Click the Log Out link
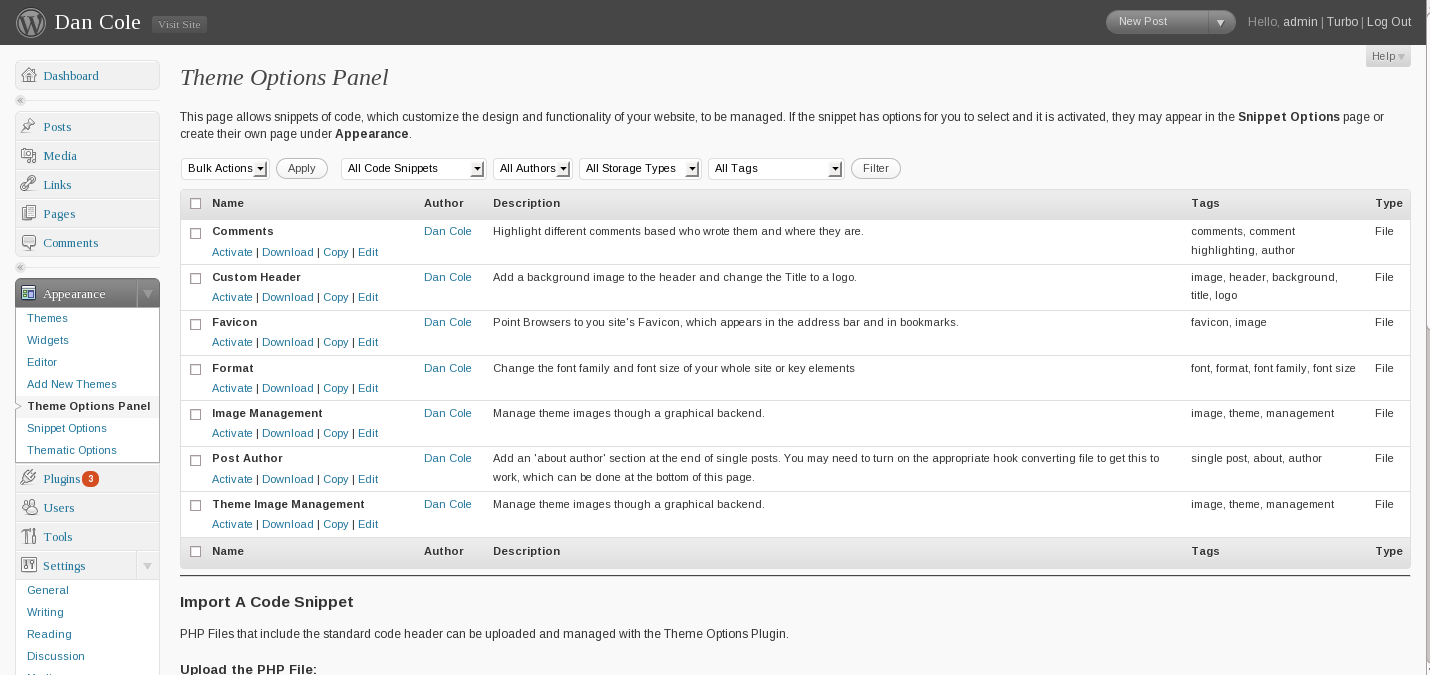 pos(1389,22)
